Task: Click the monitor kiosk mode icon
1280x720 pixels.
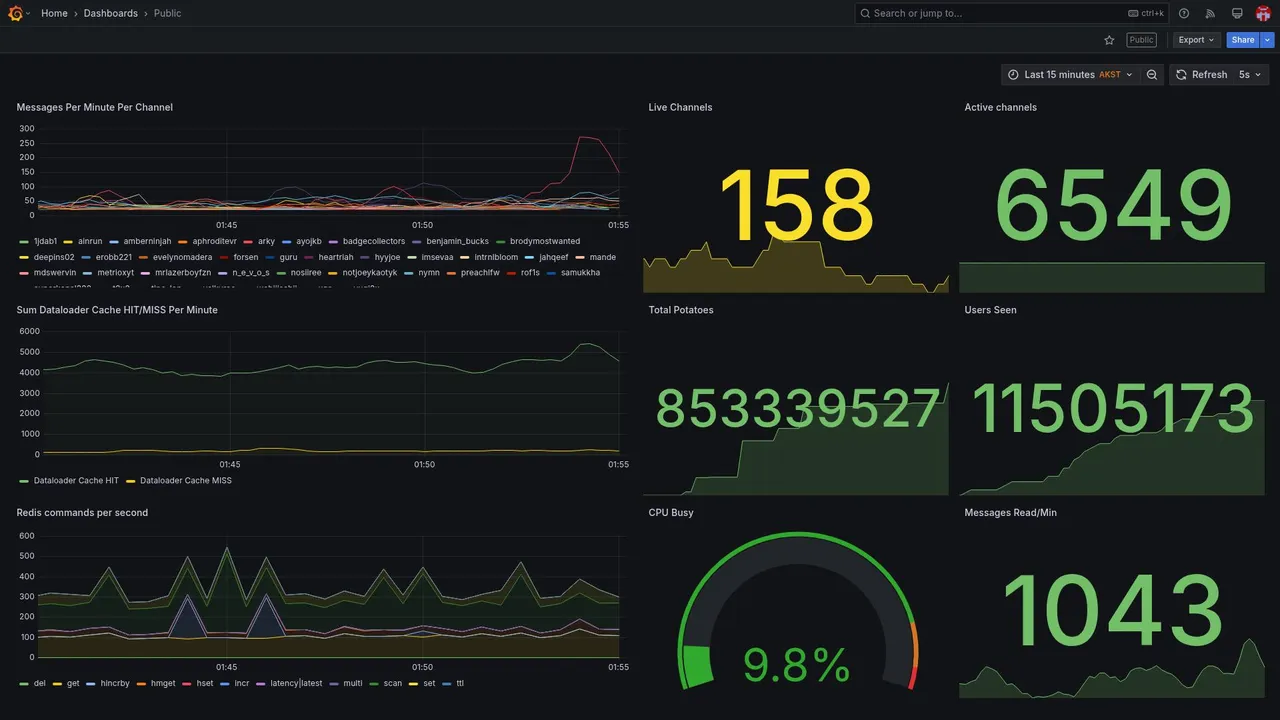Action: click(x=1237, y=13)
